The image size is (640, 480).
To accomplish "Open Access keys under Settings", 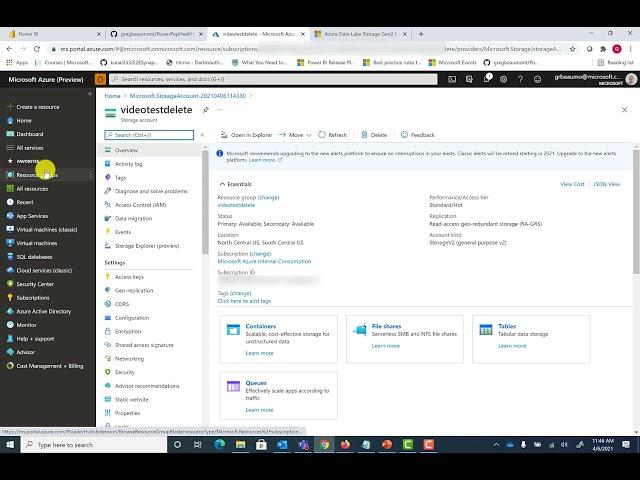I will pos(129,277).
